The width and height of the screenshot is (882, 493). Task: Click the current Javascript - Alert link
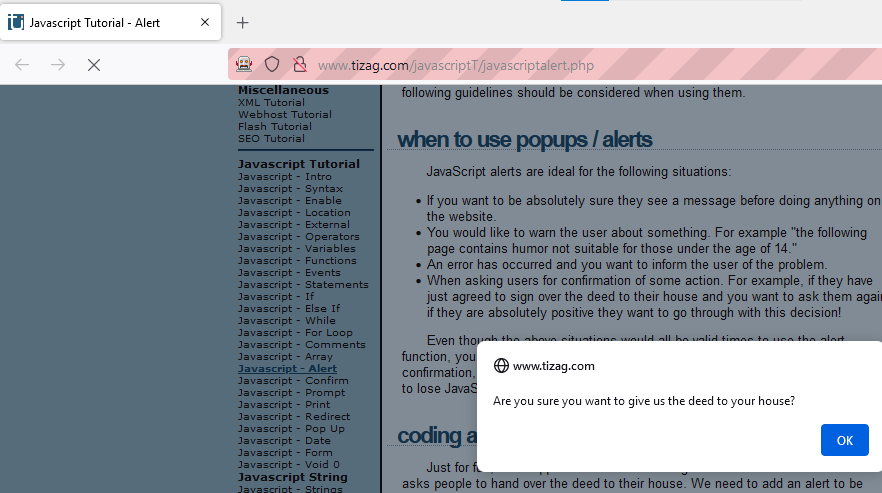coord(287,369)
